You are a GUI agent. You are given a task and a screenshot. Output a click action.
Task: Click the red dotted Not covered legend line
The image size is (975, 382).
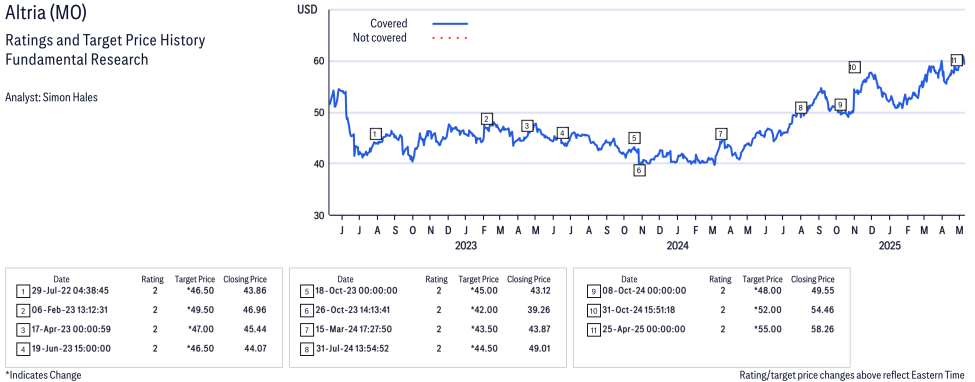(450, 38)
